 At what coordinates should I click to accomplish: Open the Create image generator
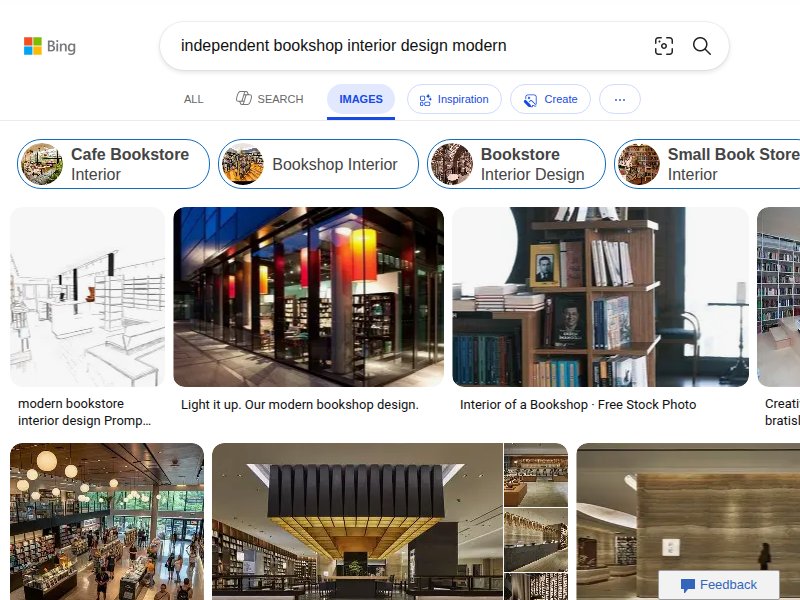550,99
